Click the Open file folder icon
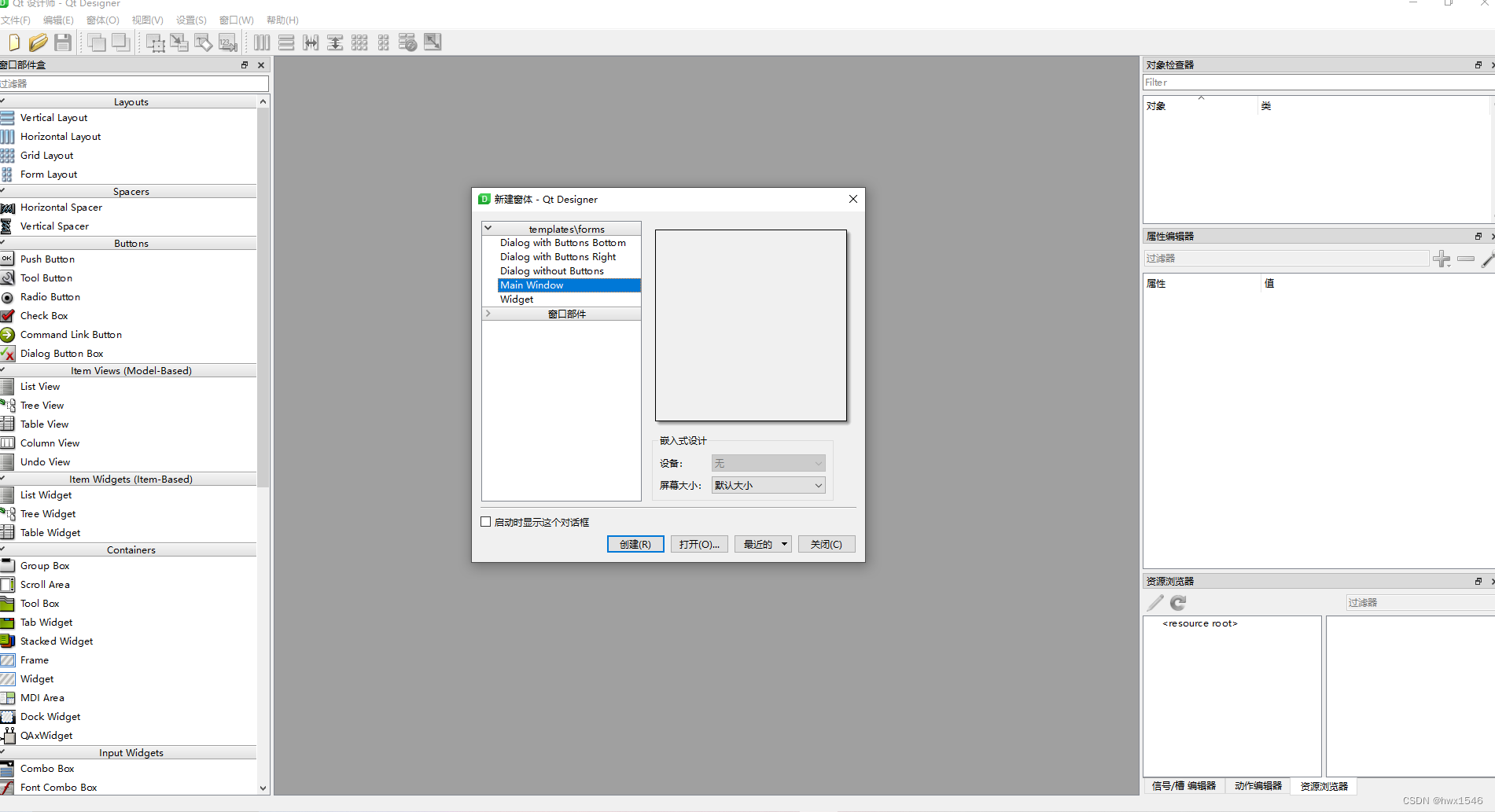The width and height of the screenshot is (1495, 812). tap(38, 42)
